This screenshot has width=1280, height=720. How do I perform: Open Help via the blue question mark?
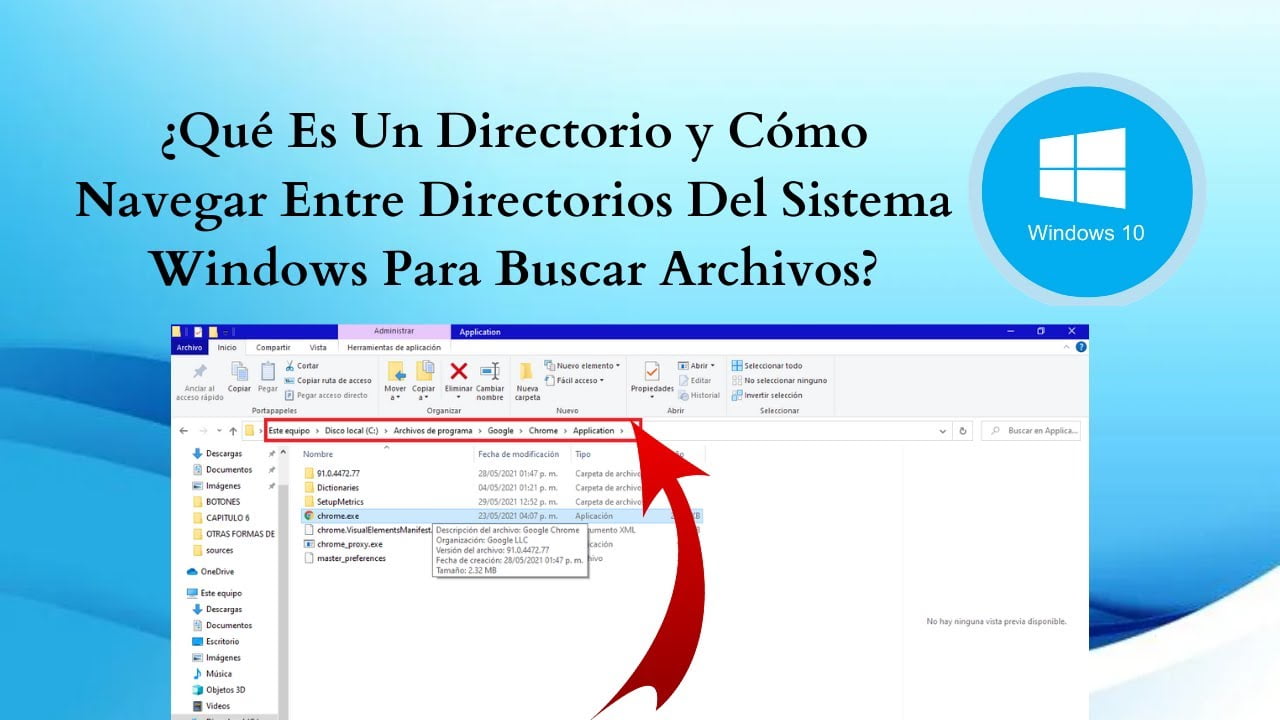[1081, 347]
